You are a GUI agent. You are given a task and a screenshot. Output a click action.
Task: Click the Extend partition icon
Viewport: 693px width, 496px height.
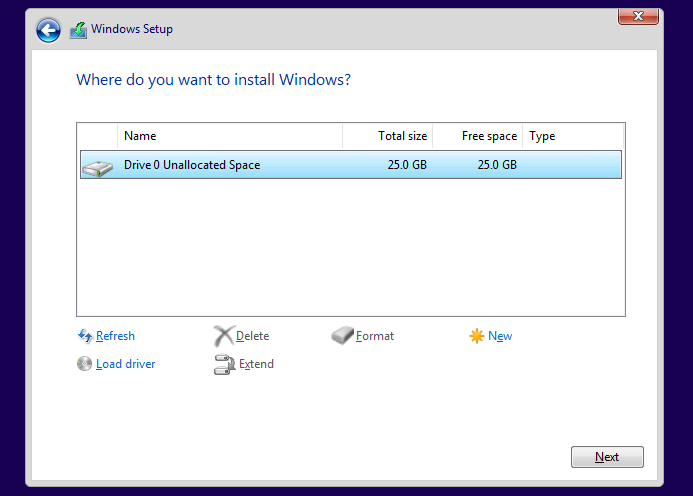[x=224, y=364]
